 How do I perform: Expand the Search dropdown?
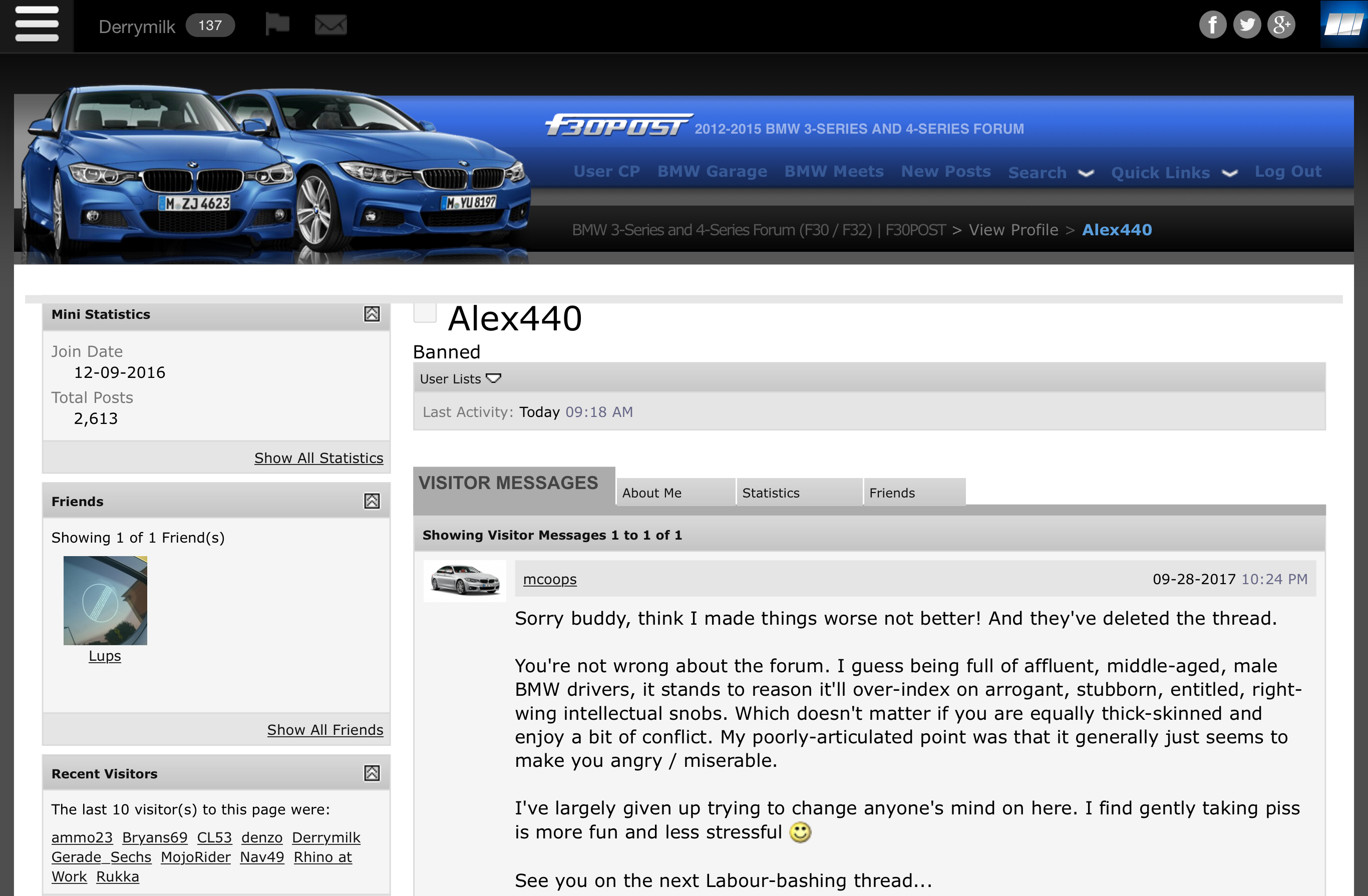[1051, 172]
